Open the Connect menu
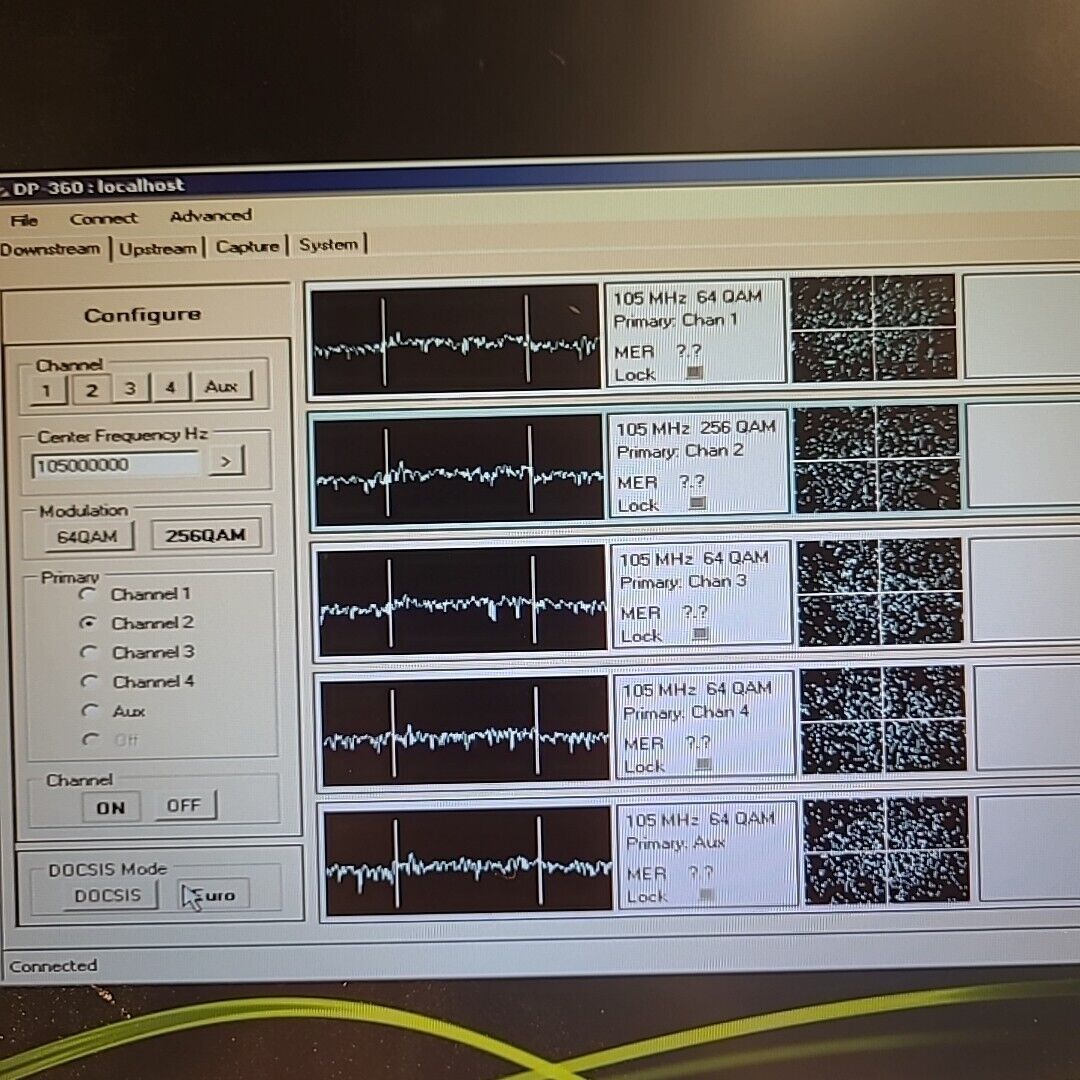This screenshot has height=1080, width=1080. tap(103, 218)
